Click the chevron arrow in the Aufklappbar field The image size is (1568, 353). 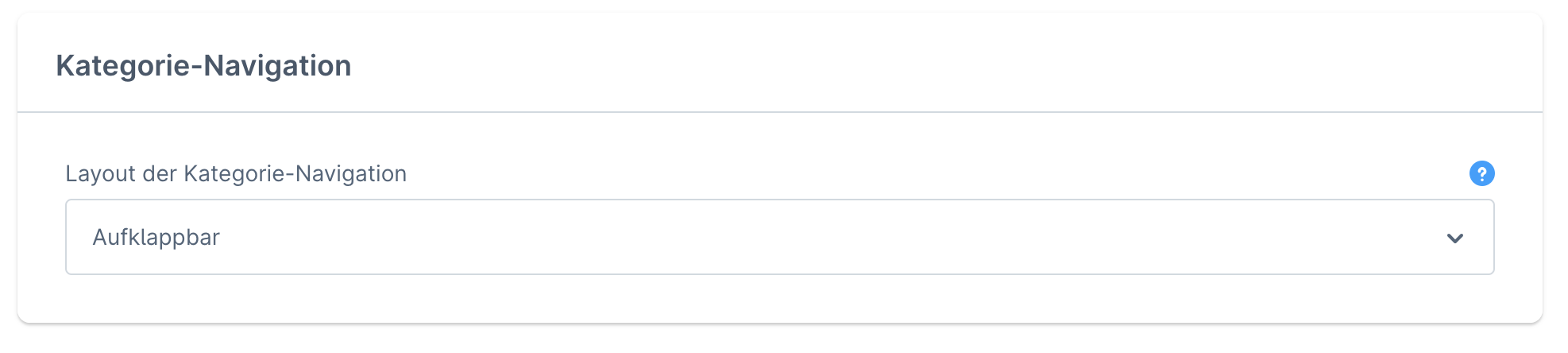1454,239
